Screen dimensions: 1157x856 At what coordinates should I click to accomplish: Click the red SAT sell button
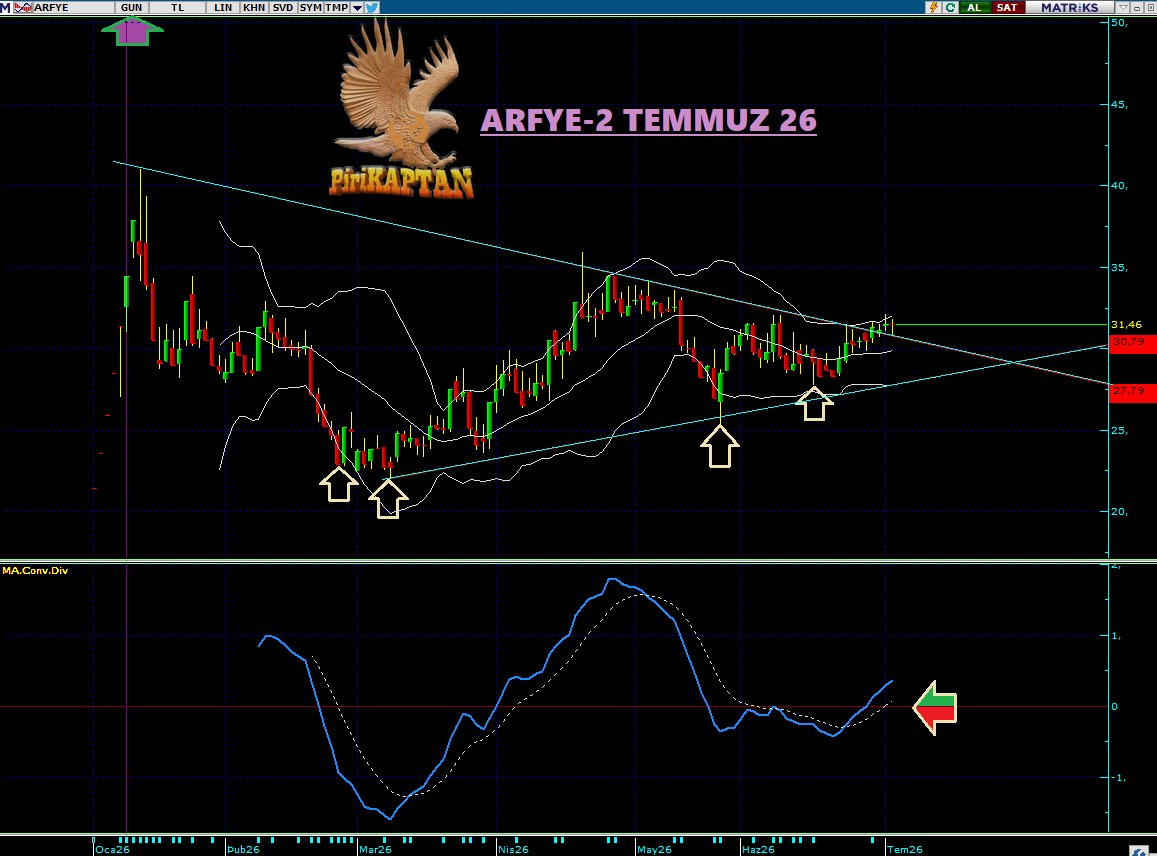(x=1007, y=7)
